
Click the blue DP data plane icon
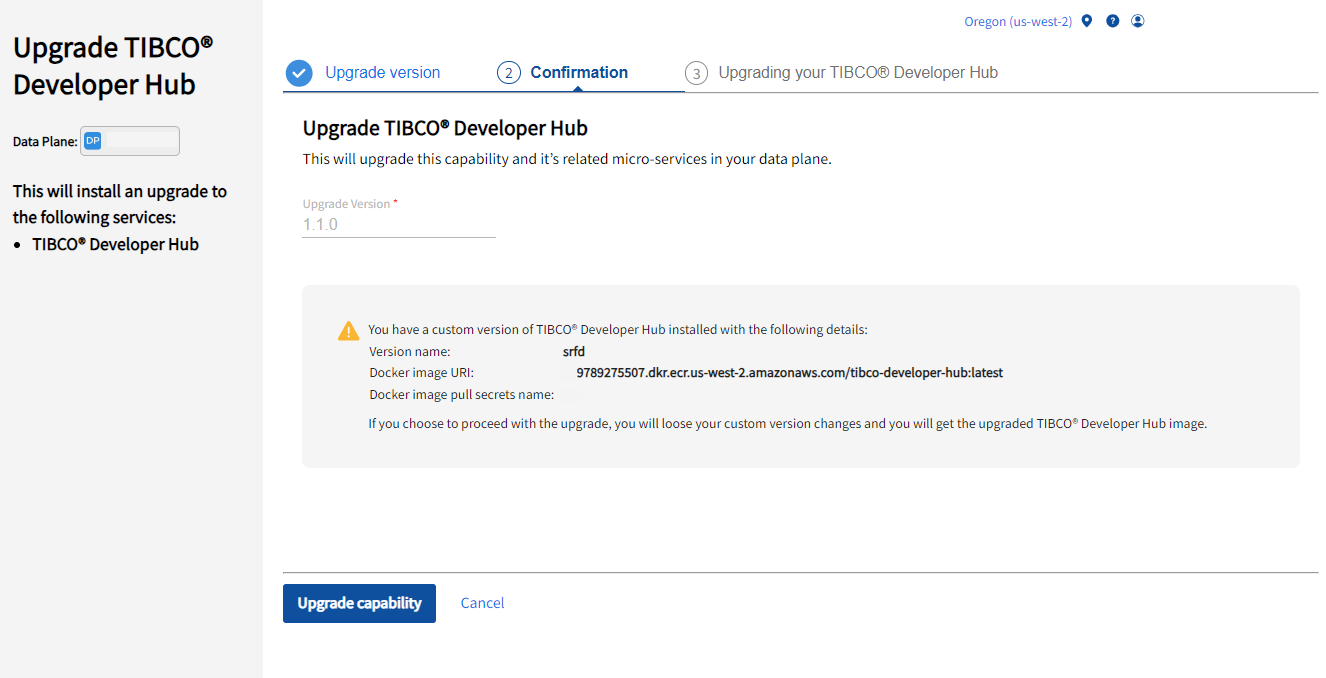(x=92, y=141)
